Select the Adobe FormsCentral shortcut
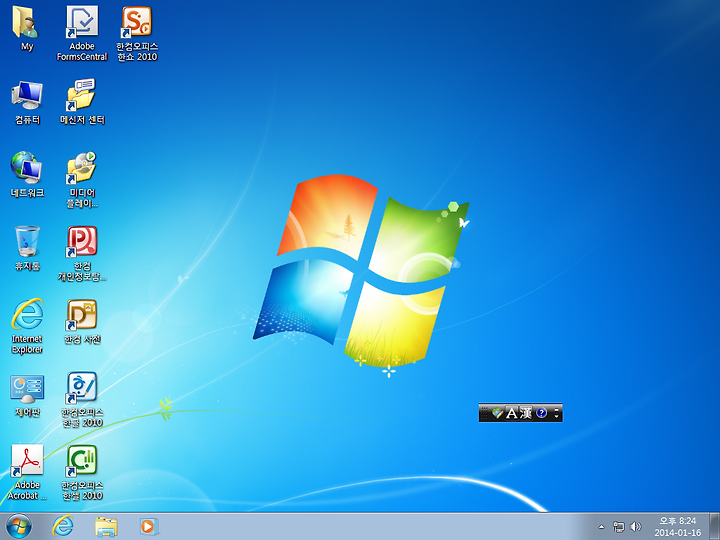This screenshot has height=540, width=720. [x=82, y=33]
